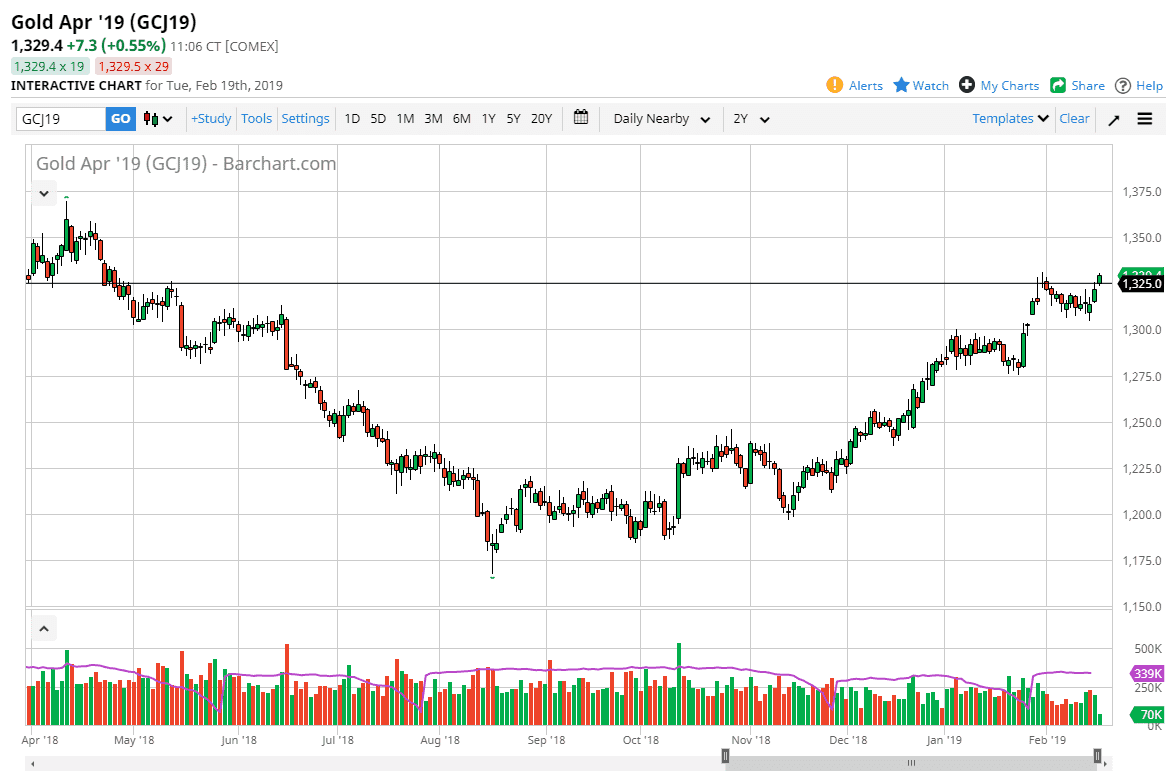Open the calendar date range picker

pos(581,118)
